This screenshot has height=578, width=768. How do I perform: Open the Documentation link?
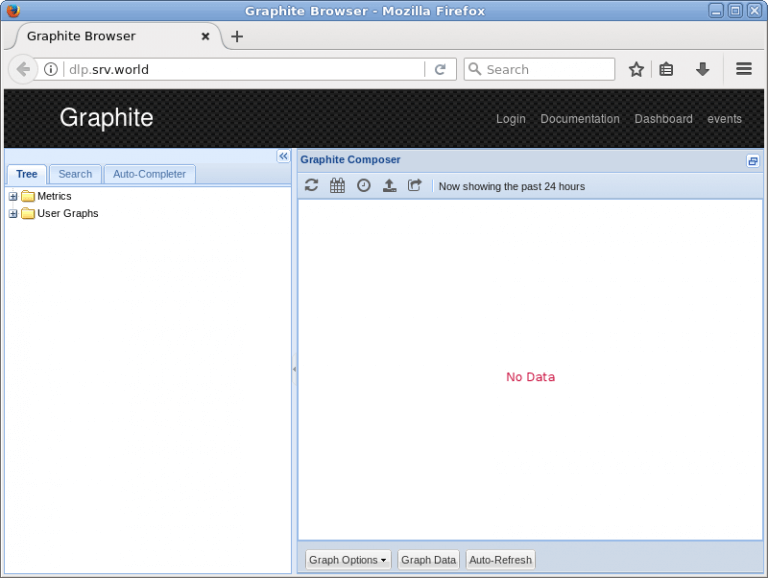(x=580, y=119)
